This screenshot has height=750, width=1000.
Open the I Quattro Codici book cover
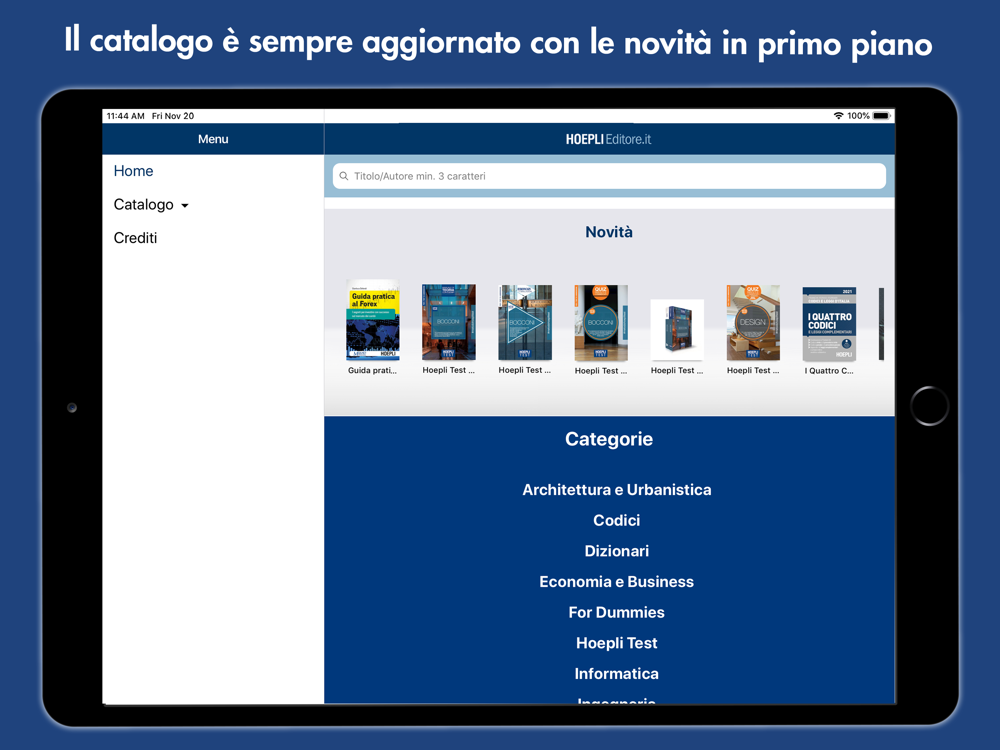click(829, 324)
